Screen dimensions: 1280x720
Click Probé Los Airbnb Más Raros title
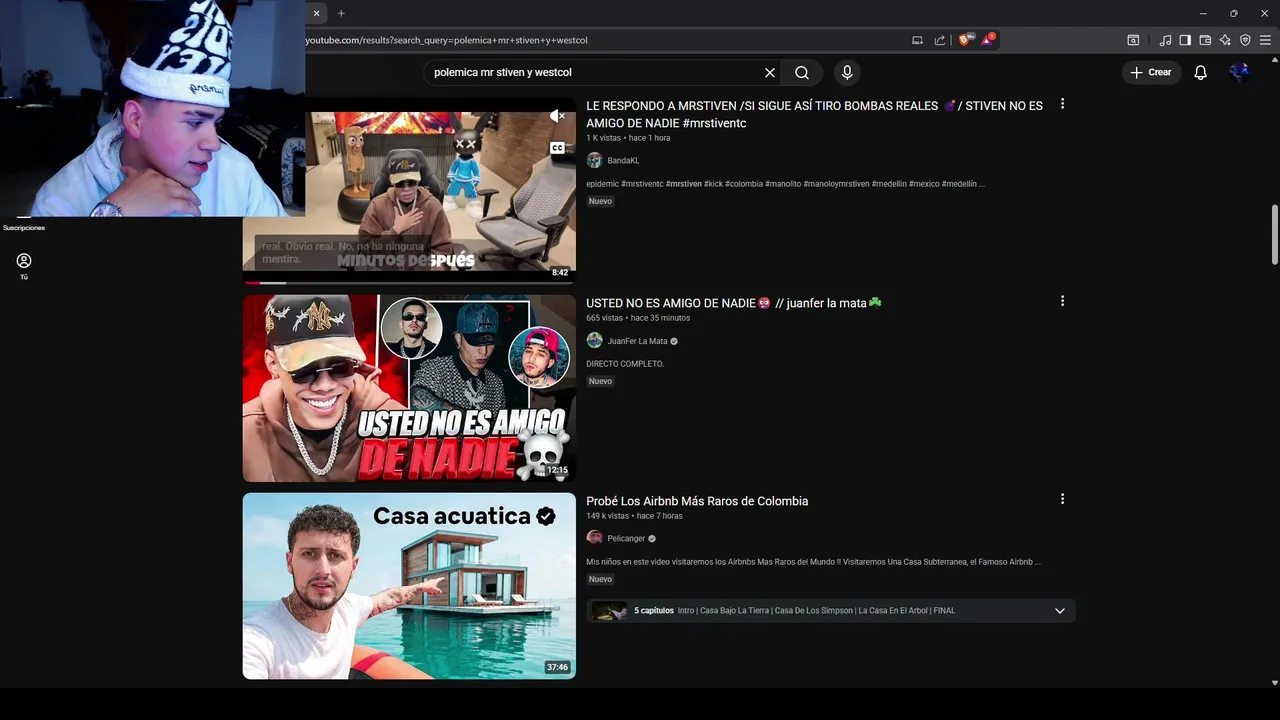(697, 501)
